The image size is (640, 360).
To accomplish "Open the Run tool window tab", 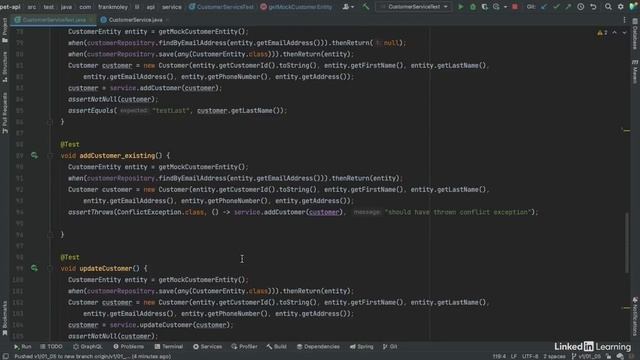I will (22, 347).
